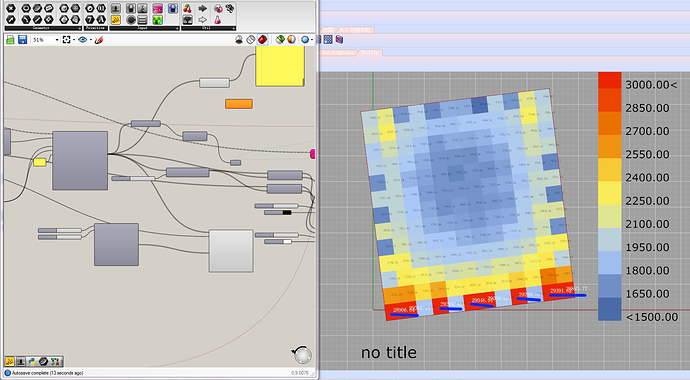The width and height of the screenshot is (690, 380).
Task: Expand the Geometry panel plus button
Action: point(79,28)
